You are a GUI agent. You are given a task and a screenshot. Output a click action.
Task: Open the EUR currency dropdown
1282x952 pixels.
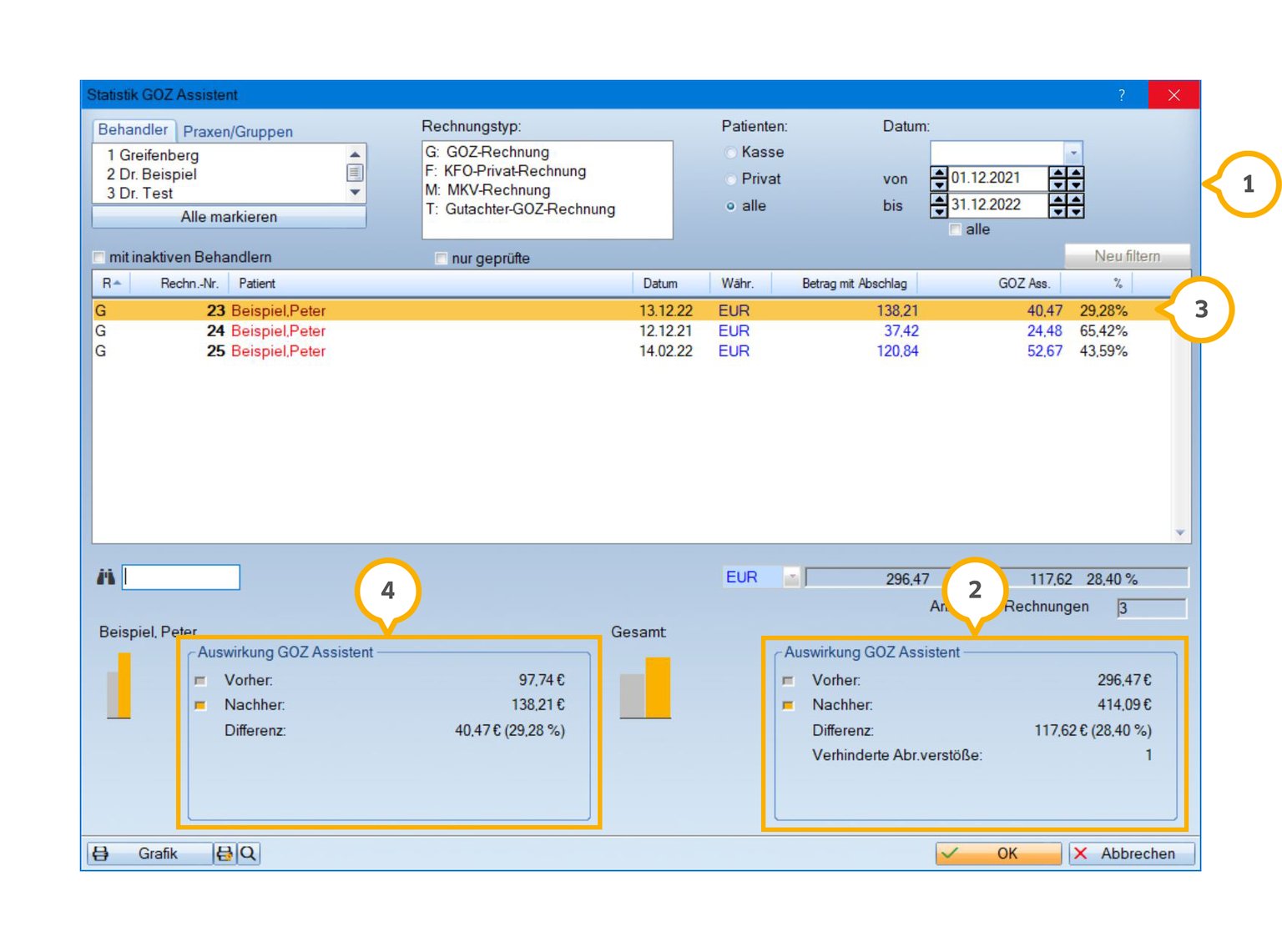(x=791, y=577)
